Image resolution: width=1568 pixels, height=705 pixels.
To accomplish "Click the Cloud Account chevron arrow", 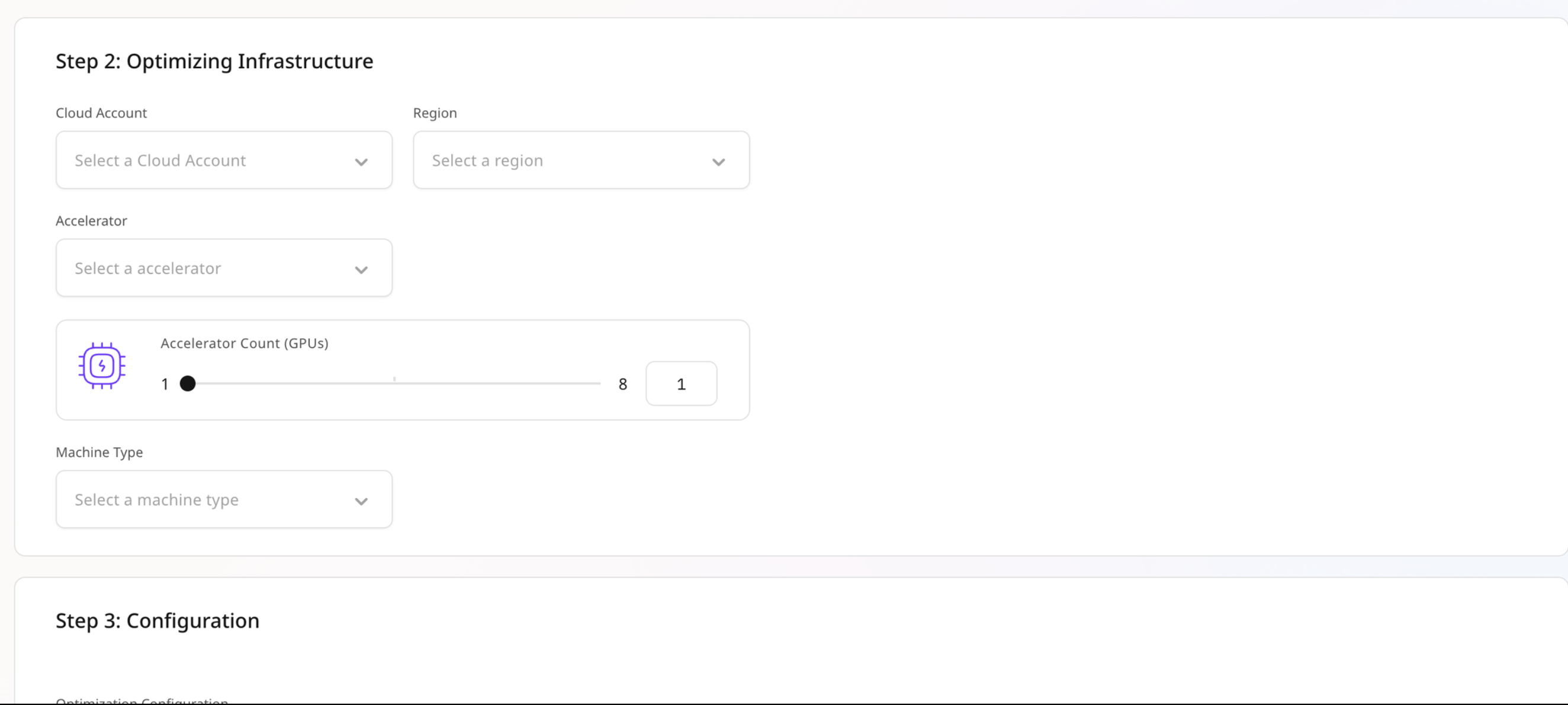I will [x=362, y=162].
